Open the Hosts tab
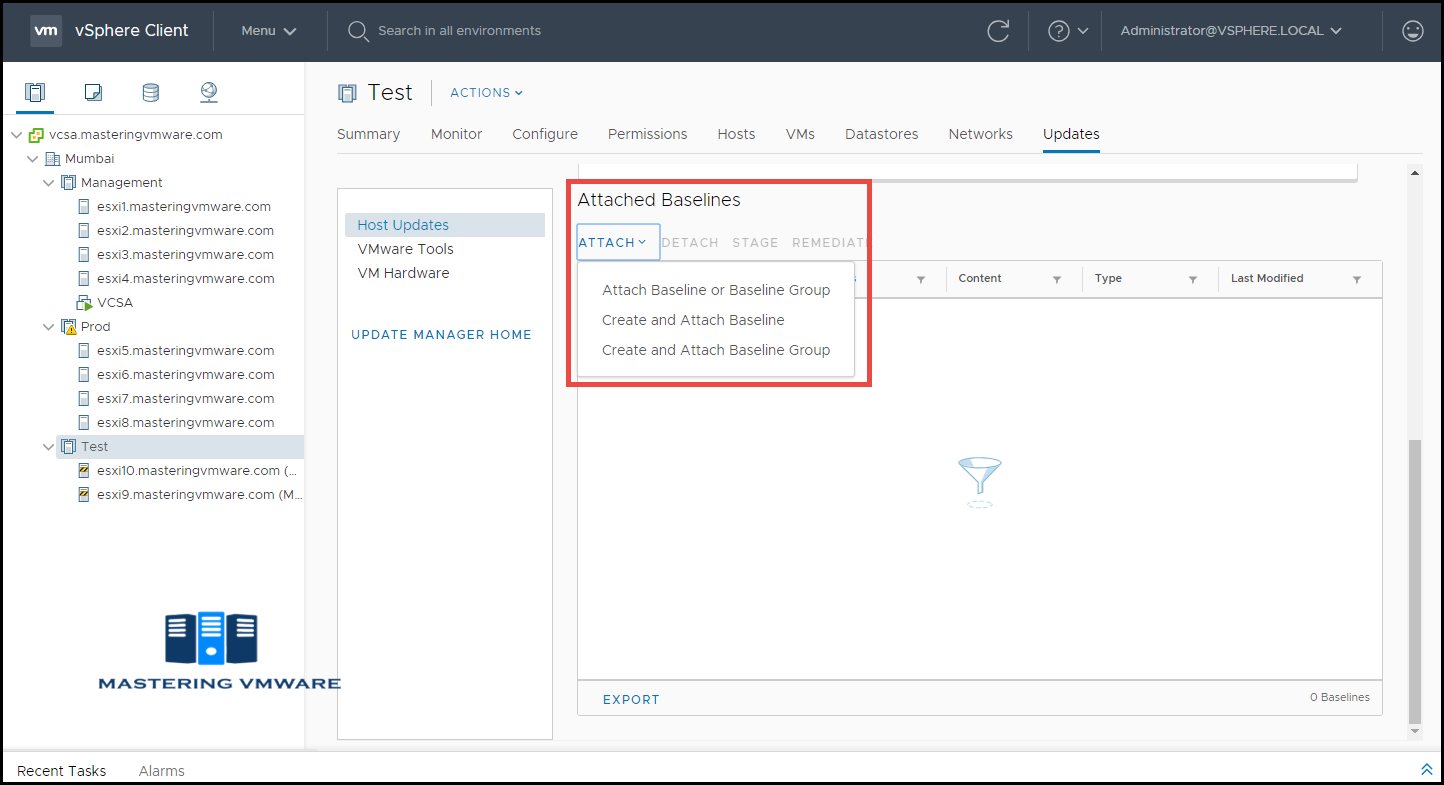 click(736, 134)
